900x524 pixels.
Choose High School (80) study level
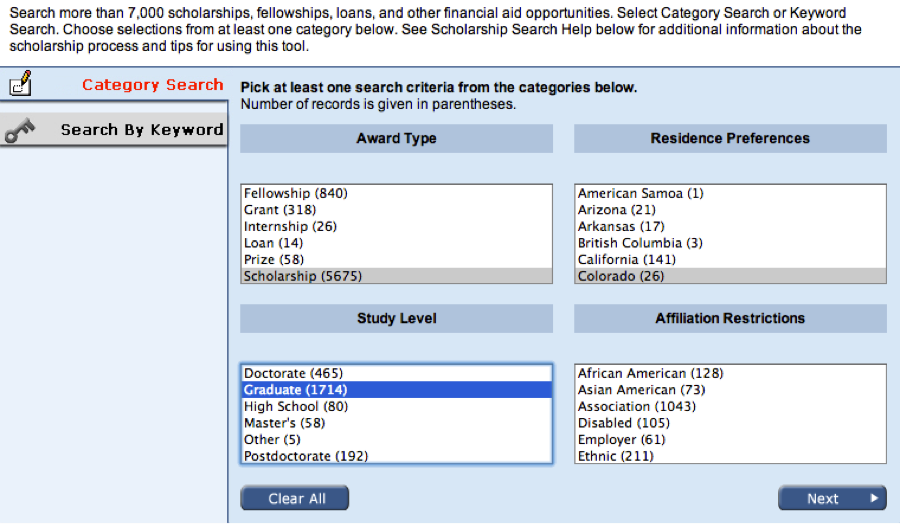tap(296, 406)
